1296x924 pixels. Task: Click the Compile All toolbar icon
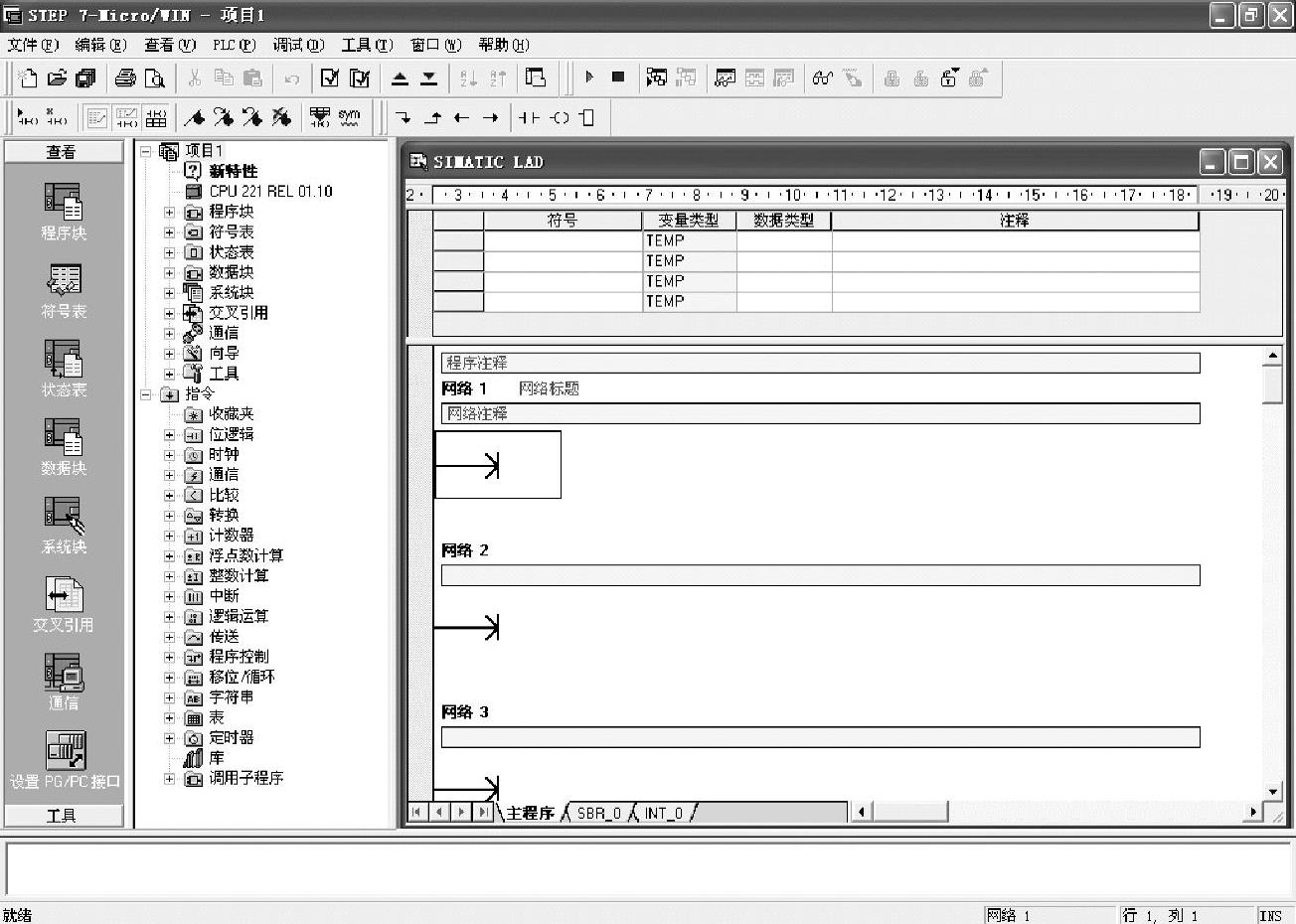coord(360,78)
